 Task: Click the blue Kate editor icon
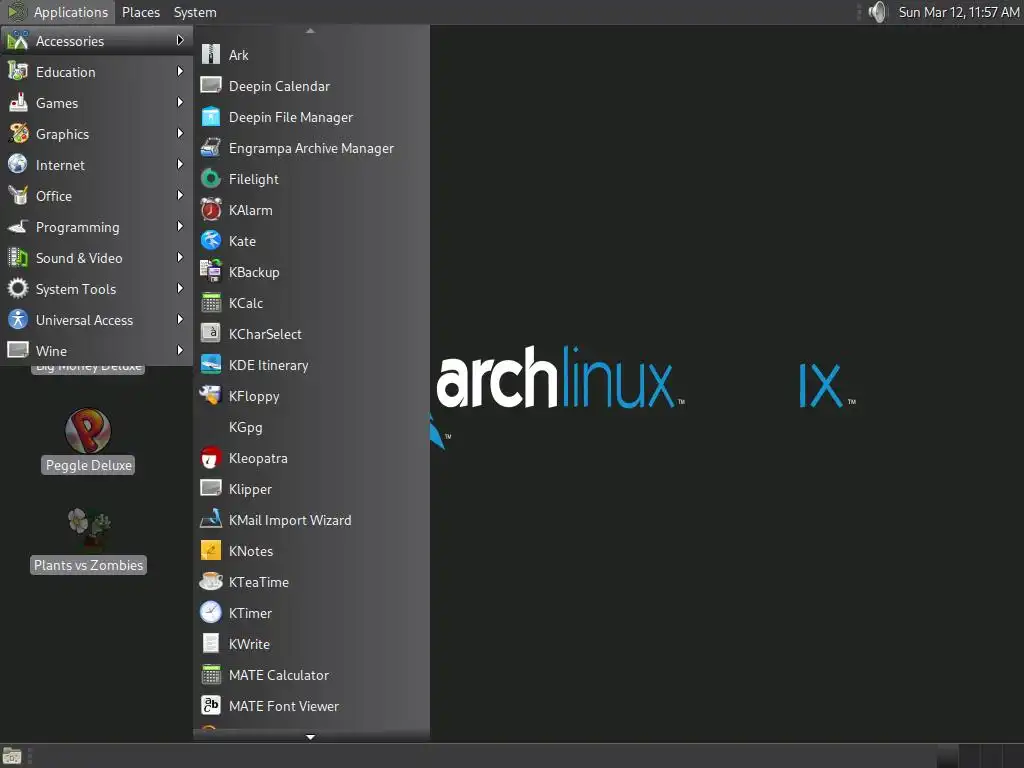[210, 241]
